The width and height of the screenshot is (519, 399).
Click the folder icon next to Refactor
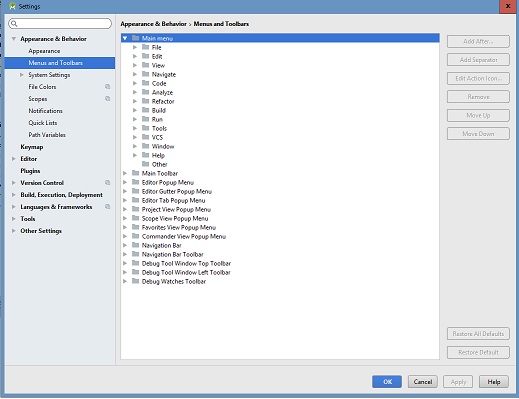(x=145, y=101)
